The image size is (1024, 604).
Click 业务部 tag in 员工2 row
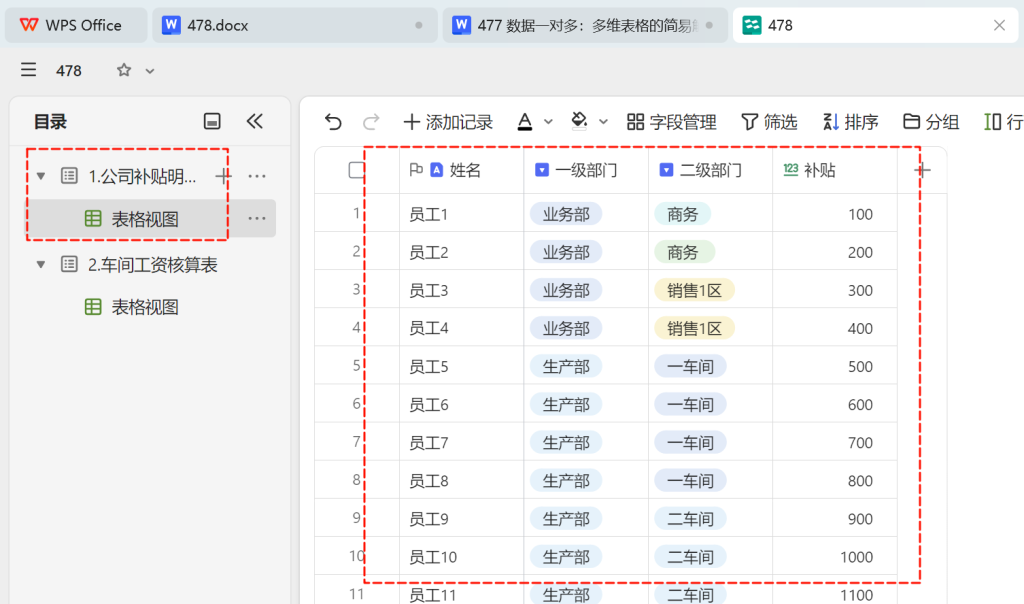[x=566, y=252]
